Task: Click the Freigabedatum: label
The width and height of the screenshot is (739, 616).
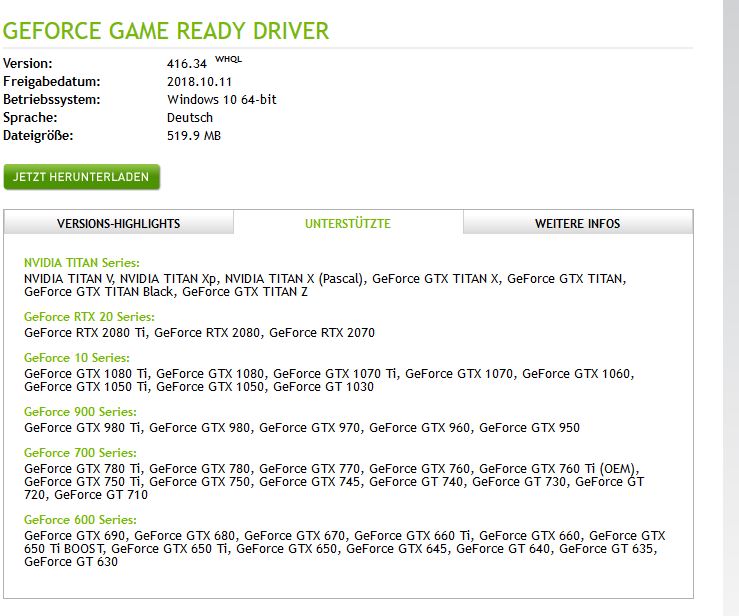Action: [x=52, y=82]
